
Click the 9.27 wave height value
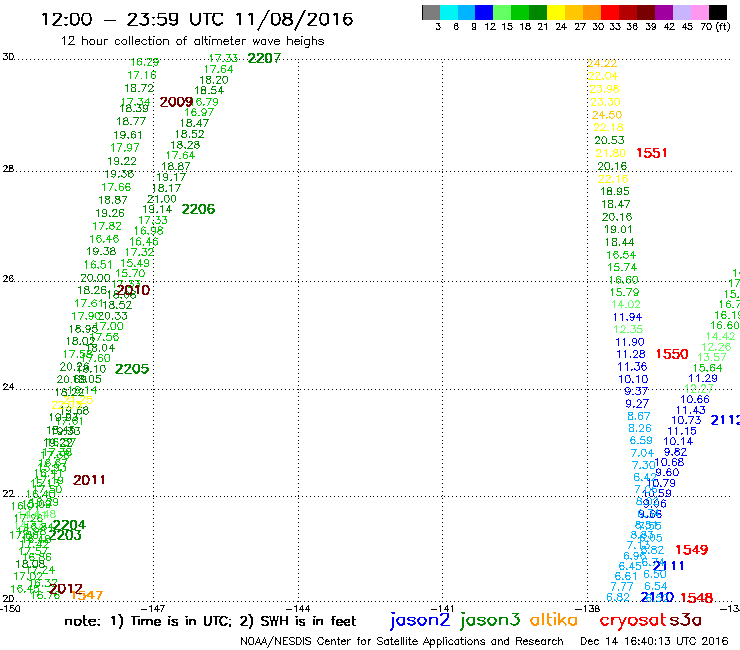coord(637,404)
